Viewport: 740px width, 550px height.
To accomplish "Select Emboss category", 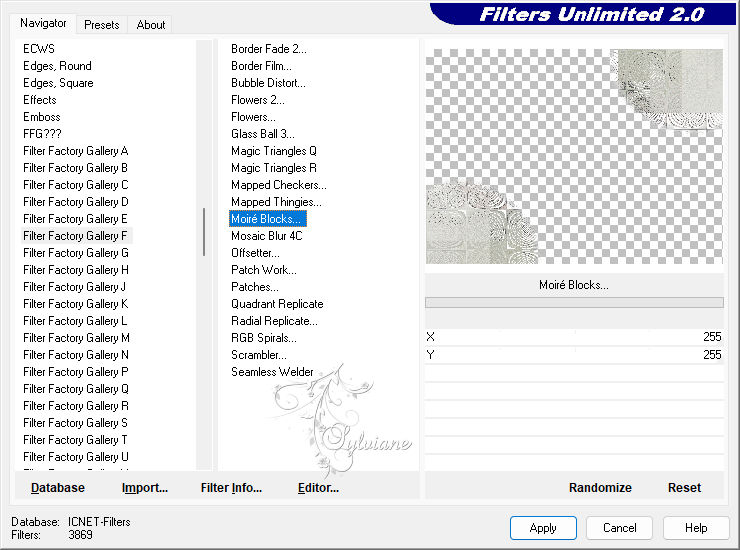I will [x=42, y=117].
